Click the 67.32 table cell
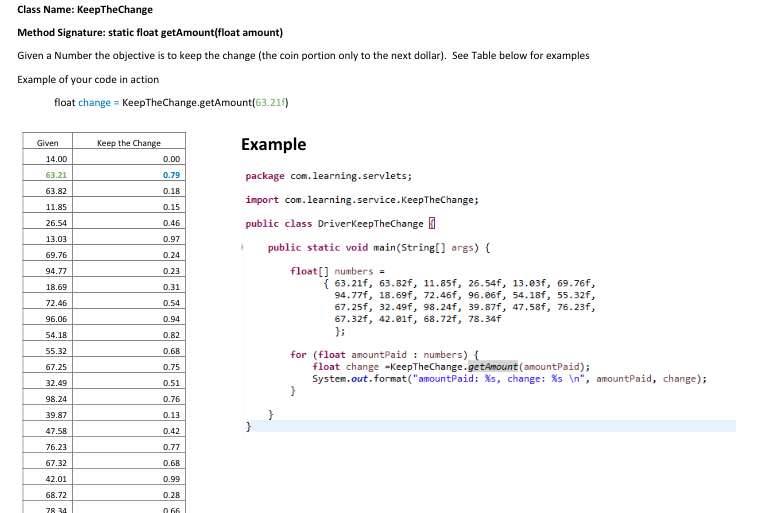Screen dimensions: 769x513 point(48,463)
